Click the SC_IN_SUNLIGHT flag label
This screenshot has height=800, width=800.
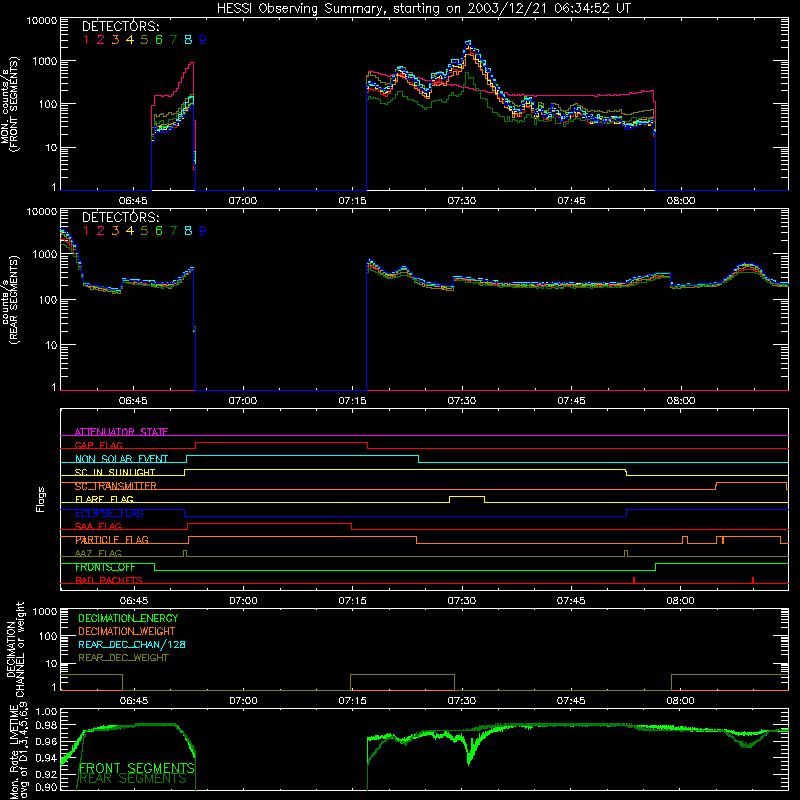115,472
